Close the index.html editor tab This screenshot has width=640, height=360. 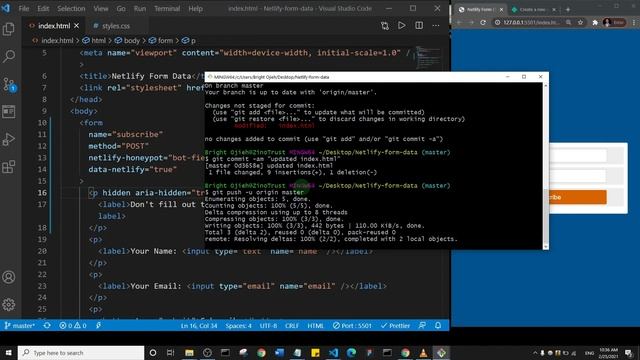(76, 26)
